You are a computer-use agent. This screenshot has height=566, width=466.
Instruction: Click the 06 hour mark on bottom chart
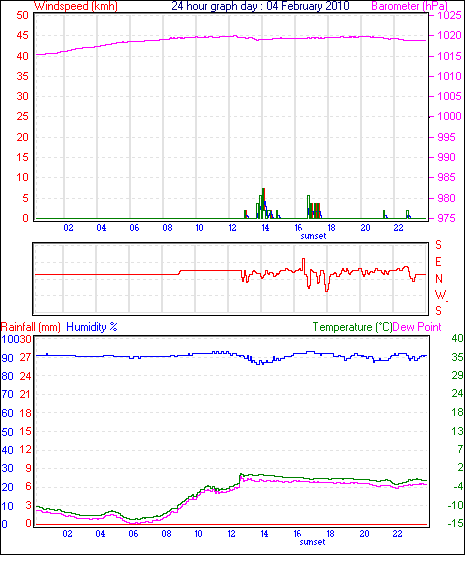click(133, 534)
